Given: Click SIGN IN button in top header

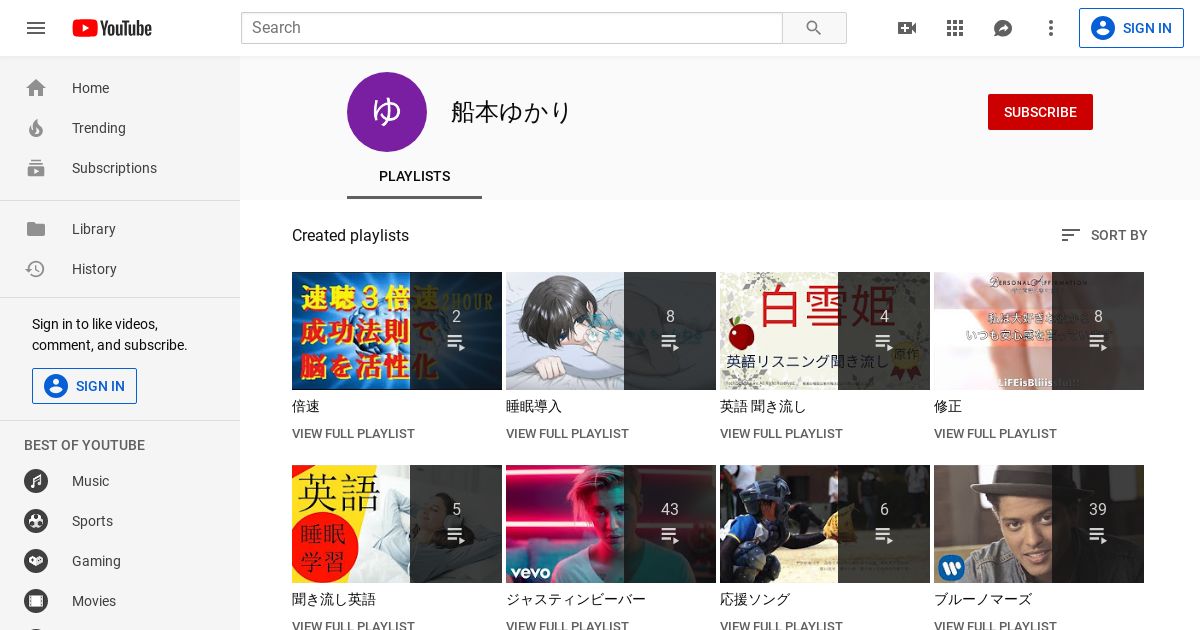Looking at the screenshot, I should click(x=1131, y=28).
